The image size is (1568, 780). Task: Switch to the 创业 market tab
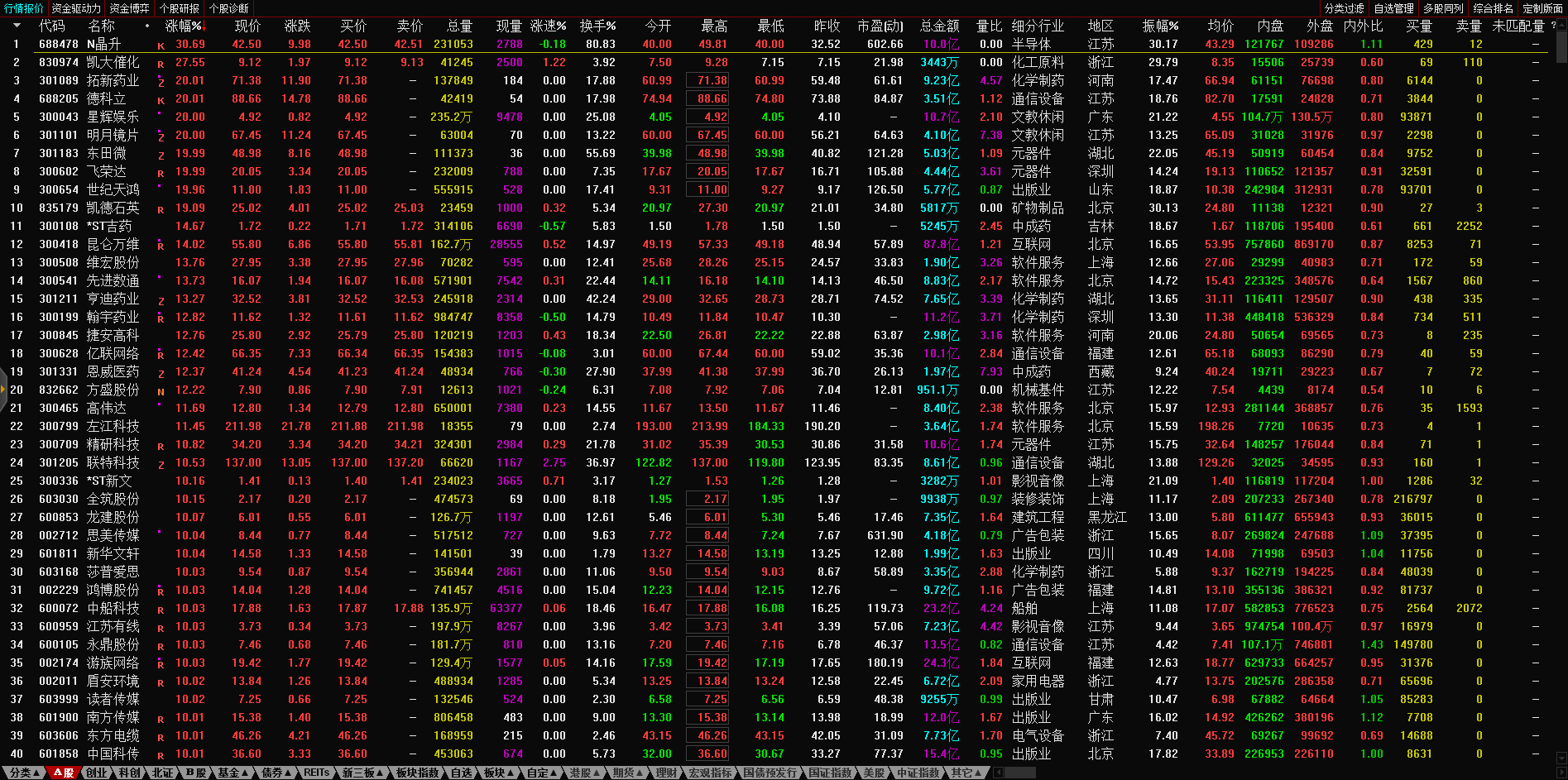click(97, 773)
